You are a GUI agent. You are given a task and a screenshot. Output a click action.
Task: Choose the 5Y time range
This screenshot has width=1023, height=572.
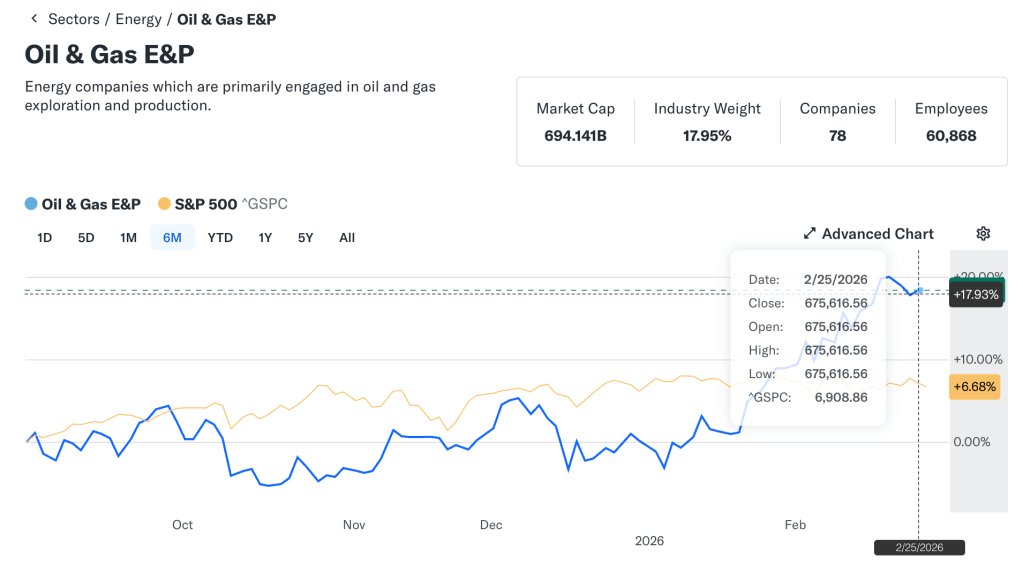(305, 238)
